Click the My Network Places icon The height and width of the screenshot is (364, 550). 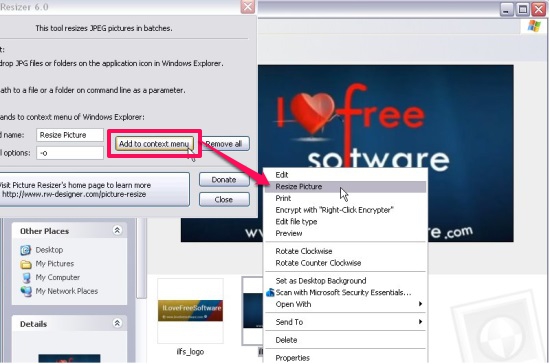[26, 291]
